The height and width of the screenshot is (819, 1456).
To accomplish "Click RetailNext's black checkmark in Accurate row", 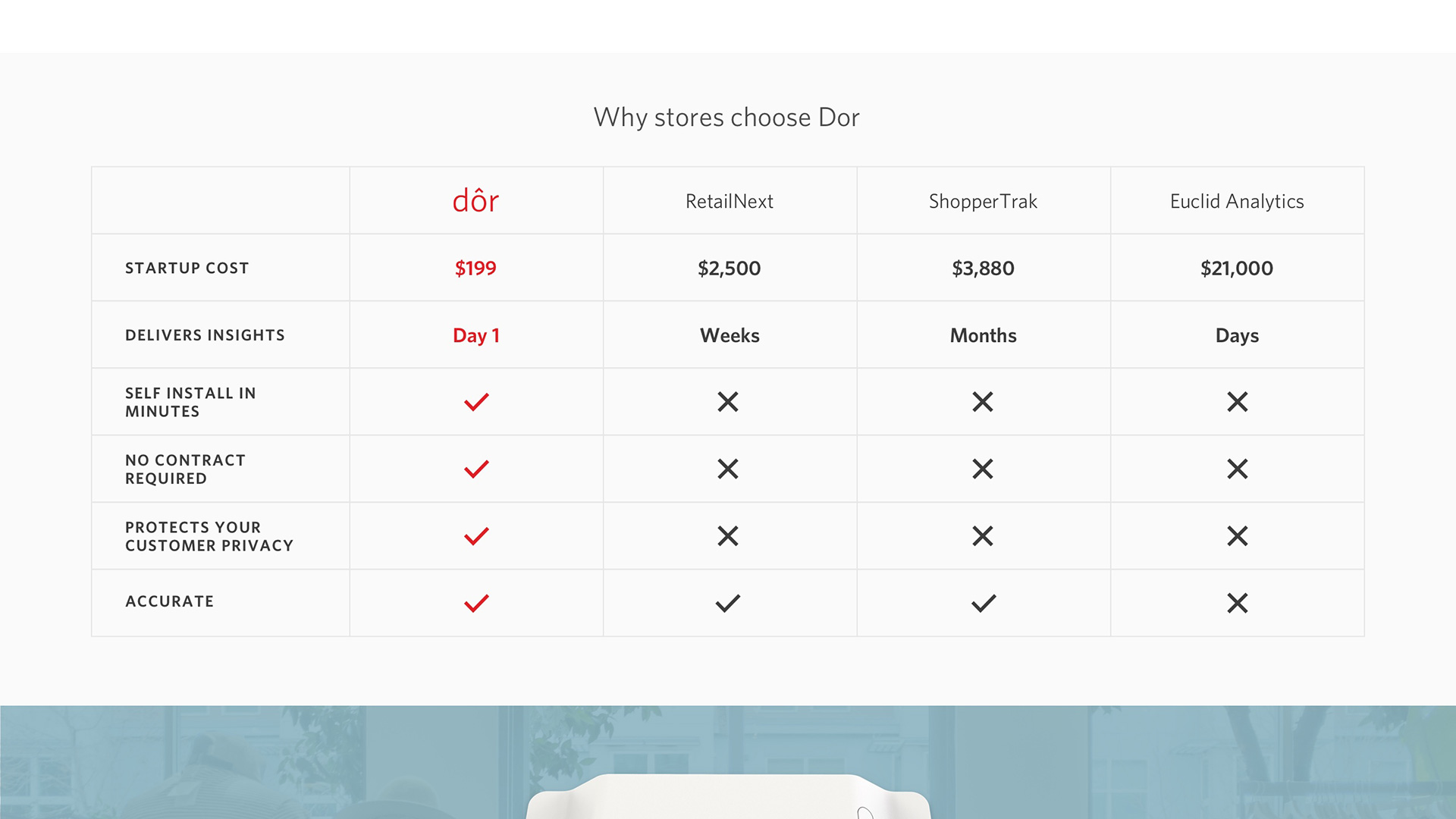I will 728,603.
